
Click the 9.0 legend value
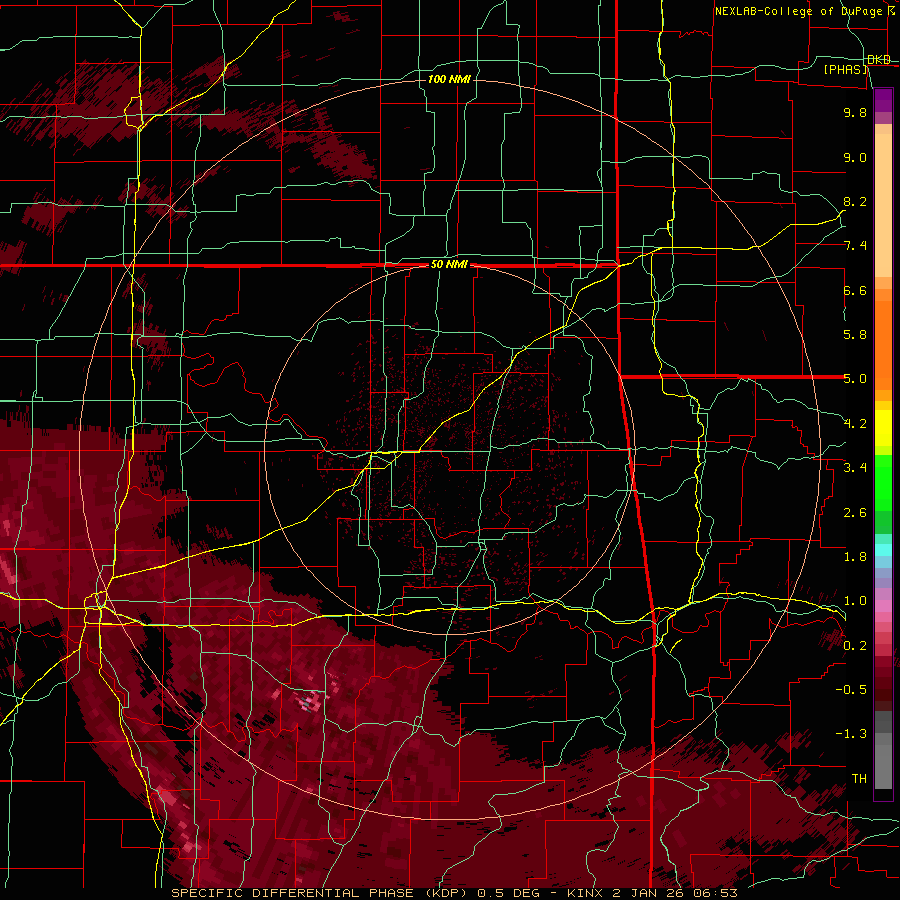pos(855,157)
